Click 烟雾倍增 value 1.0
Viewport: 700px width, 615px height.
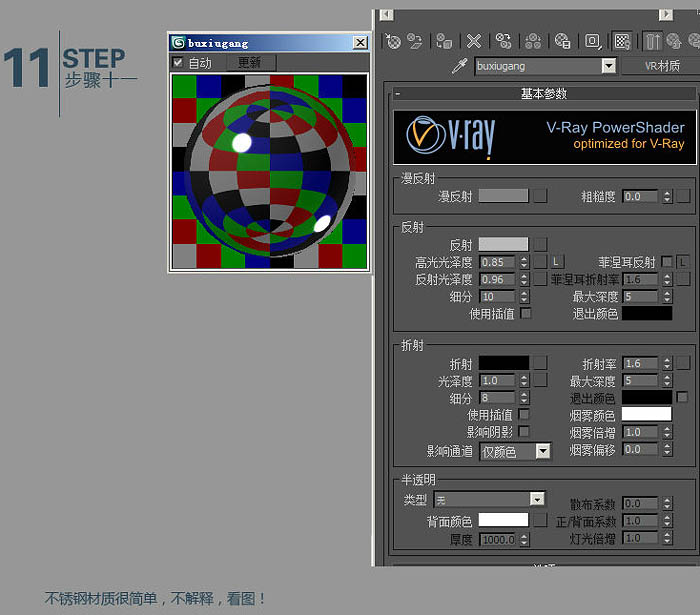(x=640, y=432)
